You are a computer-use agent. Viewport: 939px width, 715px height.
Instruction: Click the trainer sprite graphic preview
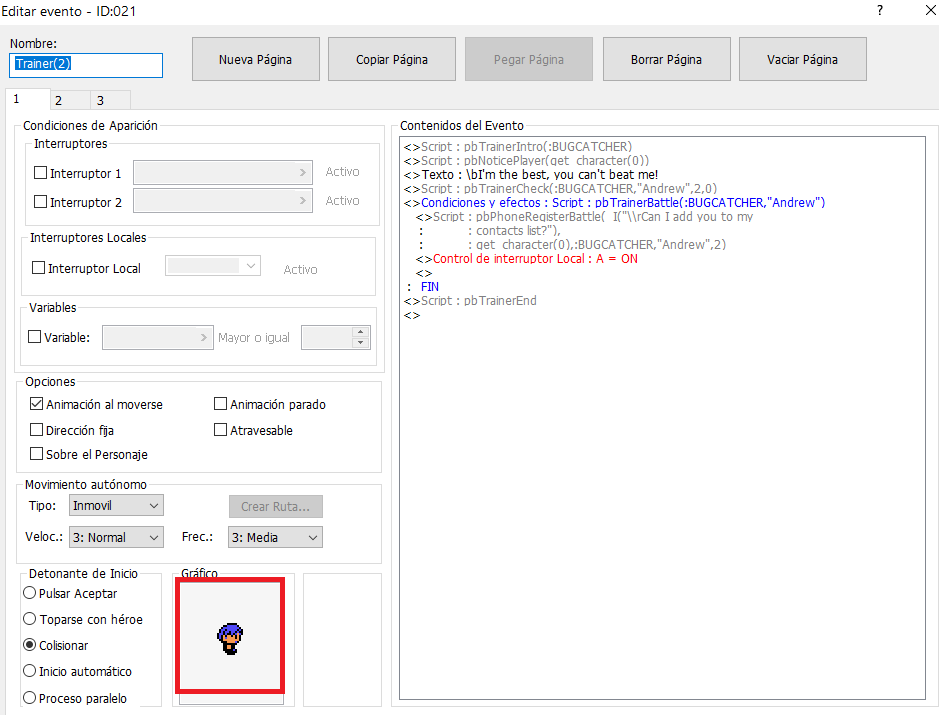[230, 636]
